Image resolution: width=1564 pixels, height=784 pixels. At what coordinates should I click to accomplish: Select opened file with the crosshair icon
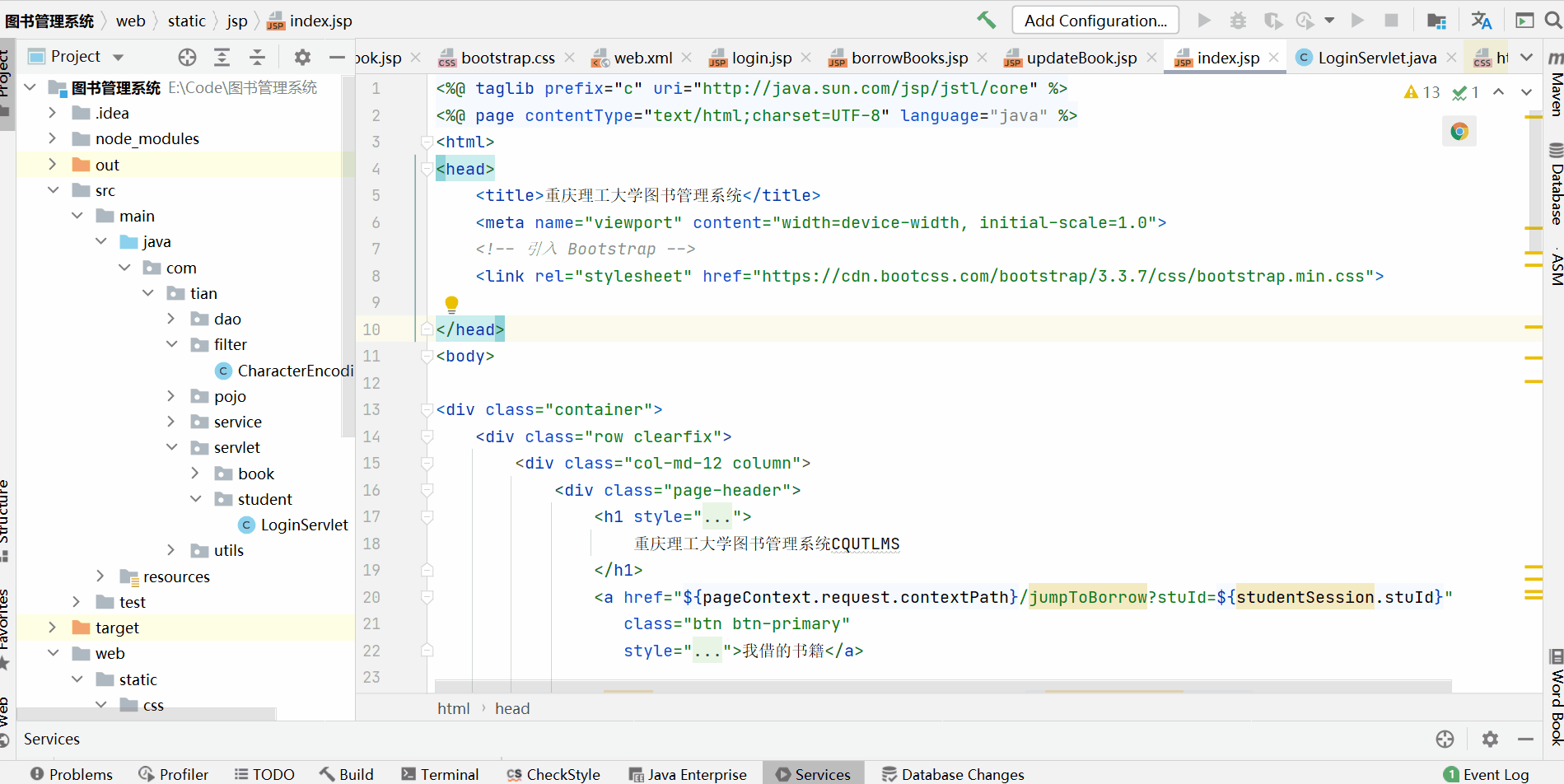(x=187, y=56)
